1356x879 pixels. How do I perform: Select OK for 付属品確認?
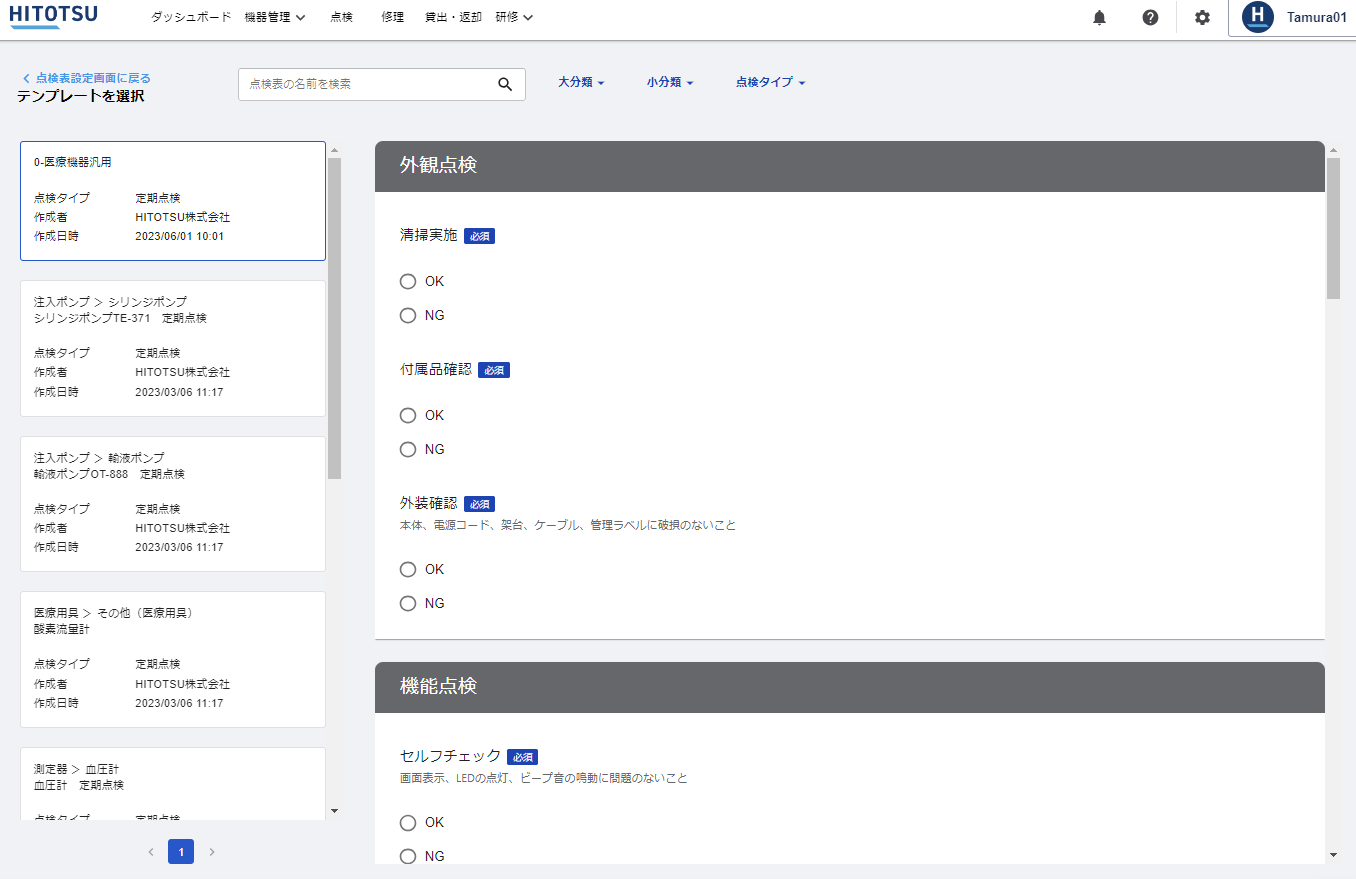pos(408,415)
